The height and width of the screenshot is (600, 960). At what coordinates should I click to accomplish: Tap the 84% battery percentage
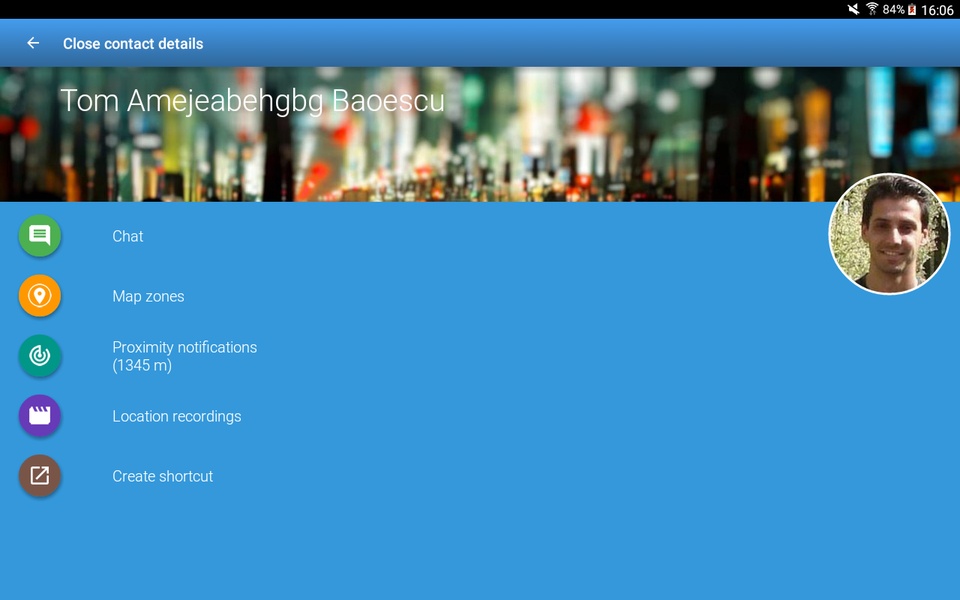(x=893, y=9)
